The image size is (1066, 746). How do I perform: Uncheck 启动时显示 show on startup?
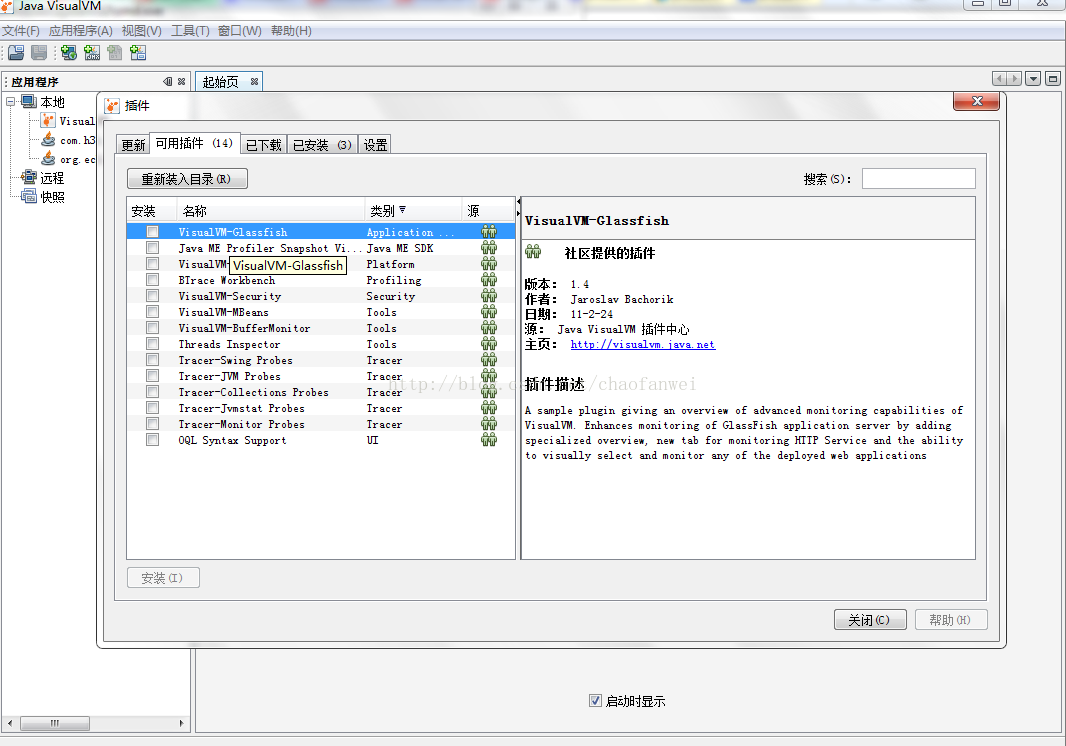pyautogui.click(x=595, y=700)
